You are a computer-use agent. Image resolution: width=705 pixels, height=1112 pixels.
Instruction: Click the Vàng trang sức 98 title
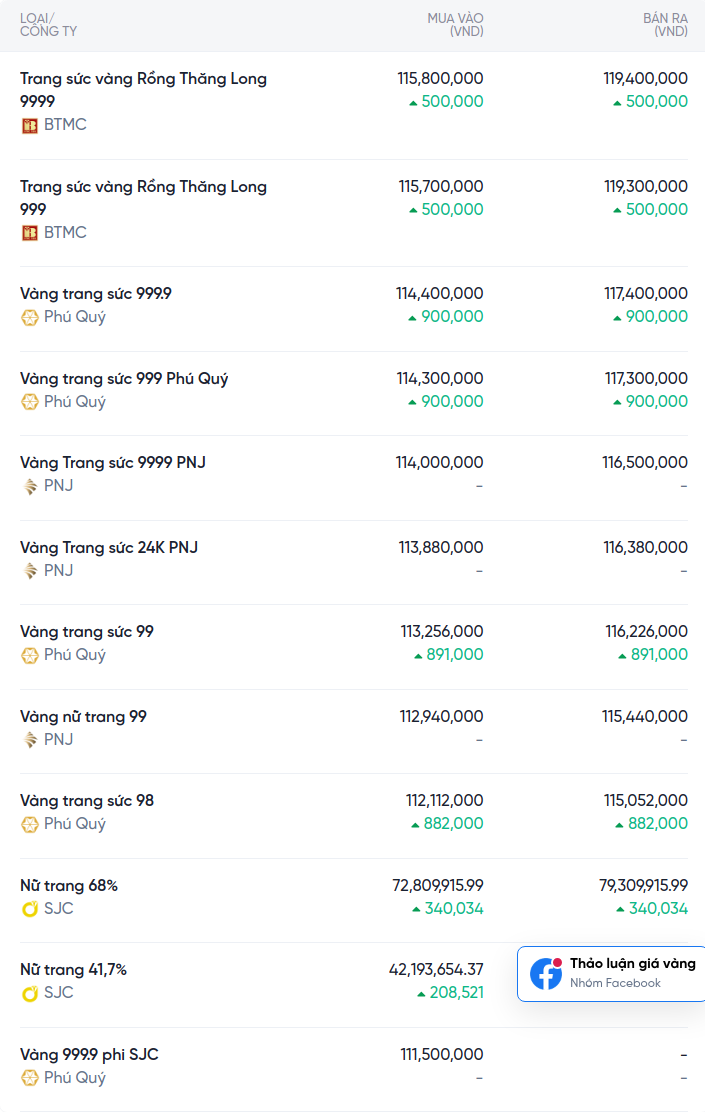(x=87, y=801)
